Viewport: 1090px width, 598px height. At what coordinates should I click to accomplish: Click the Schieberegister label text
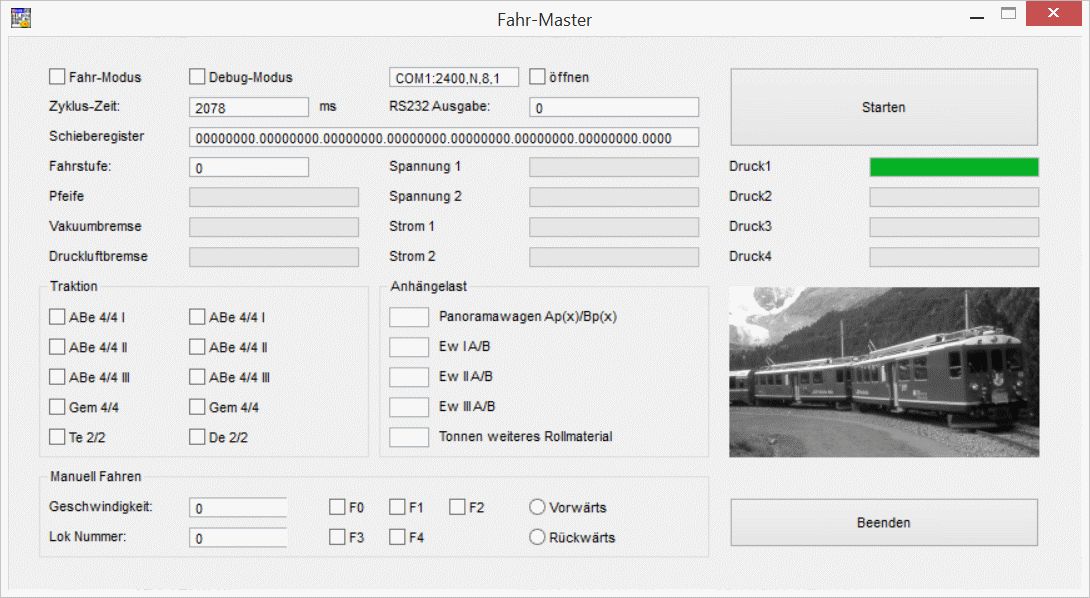pos(97,136)
